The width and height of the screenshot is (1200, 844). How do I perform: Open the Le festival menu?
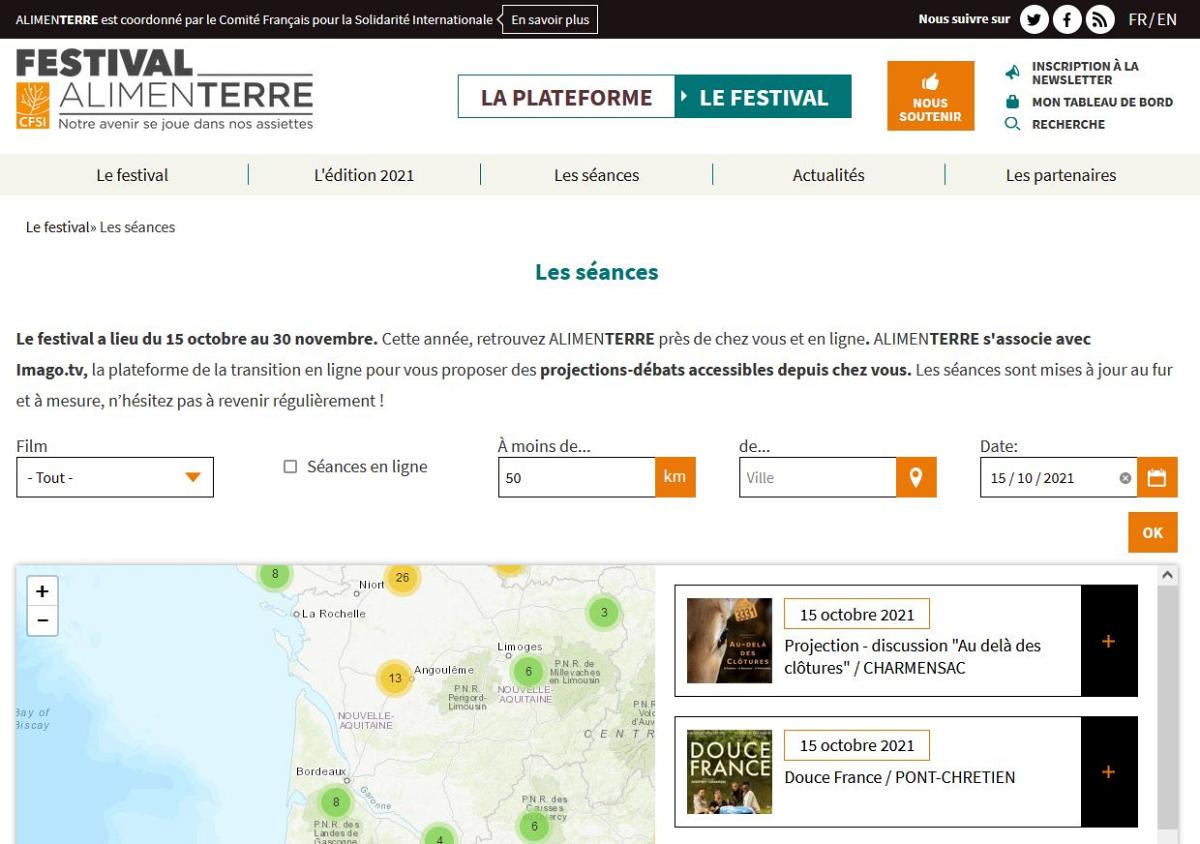(132, 175)
